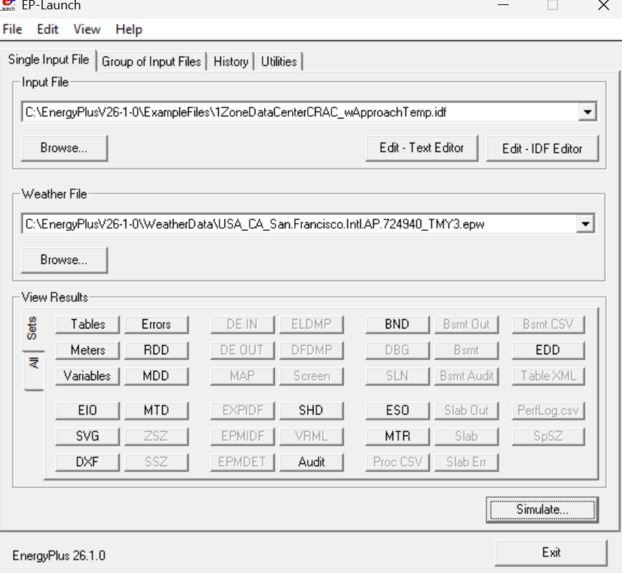Open the Edit menu
Image resolution: width=622 pixels, height=573 pixels.
48,29
